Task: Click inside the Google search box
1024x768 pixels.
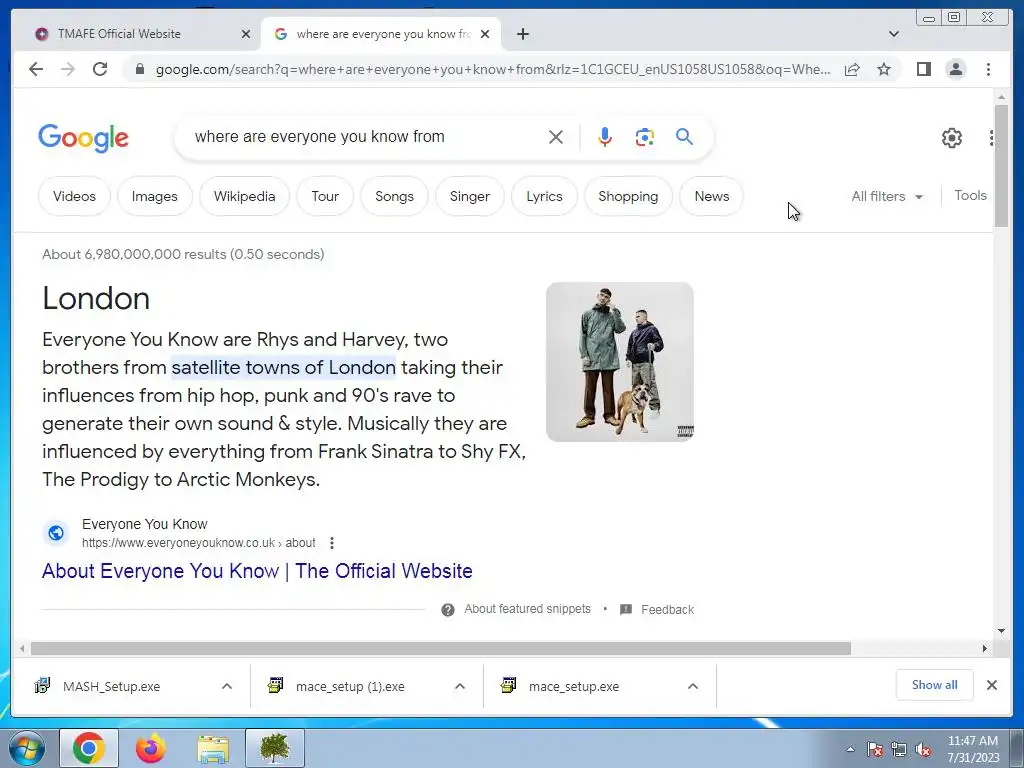Action: coord(366,136)
